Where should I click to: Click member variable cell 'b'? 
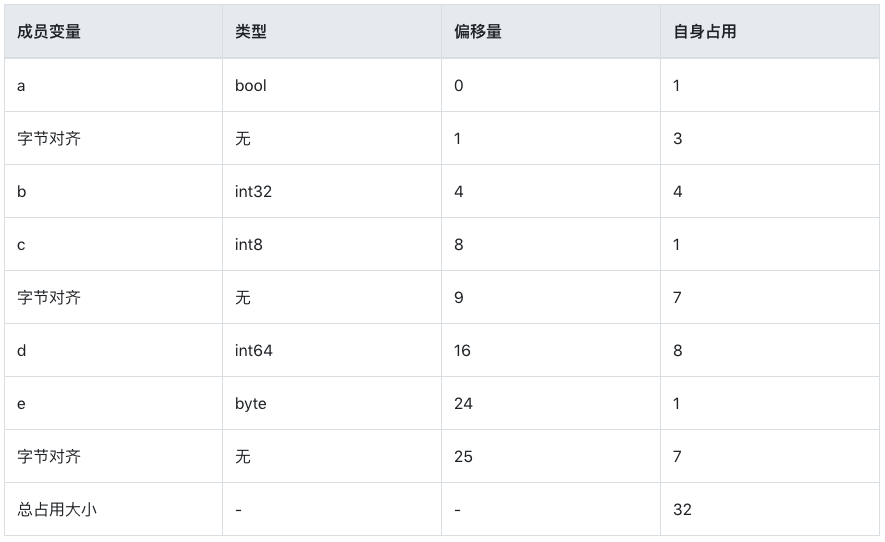[22, 192]
